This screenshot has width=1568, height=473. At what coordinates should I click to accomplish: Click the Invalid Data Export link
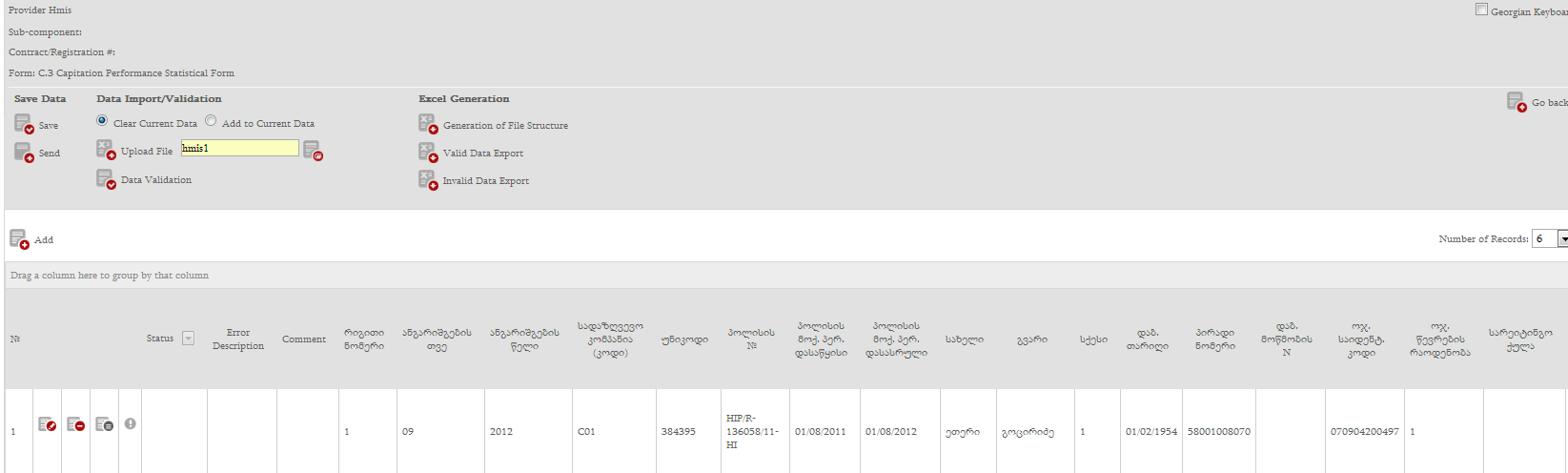[485, 180]
